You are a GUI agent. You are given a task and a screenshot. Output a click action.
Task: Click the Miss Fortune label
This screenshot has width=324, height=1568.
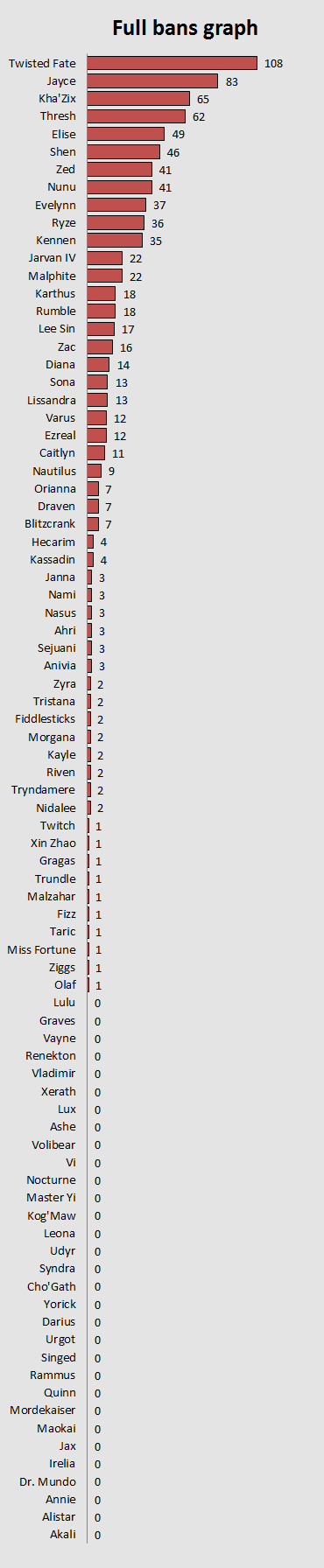tap(41, 949)
